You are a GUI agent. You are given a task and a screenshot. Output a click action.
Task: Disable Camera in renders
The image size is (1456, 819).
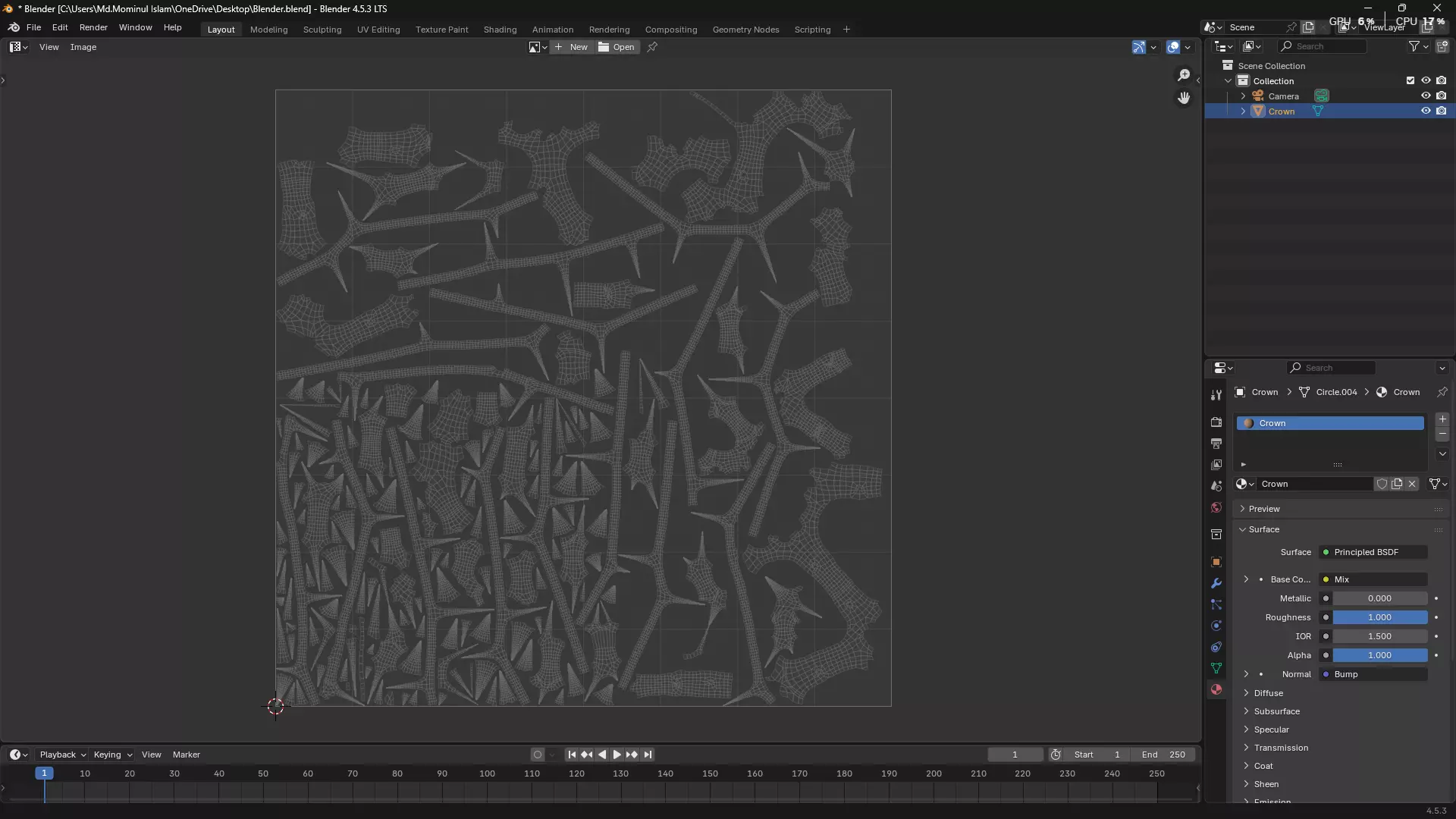(x=1442, y=96)
